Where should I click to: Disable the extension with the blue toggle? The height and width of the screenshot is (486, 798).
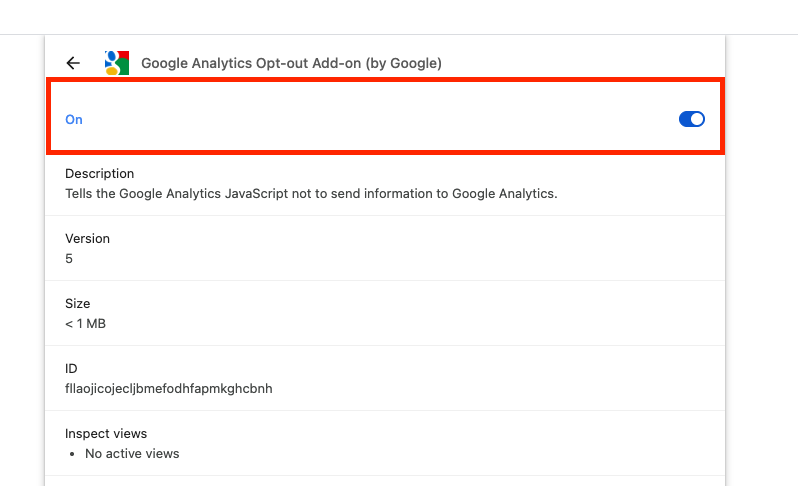pyautogui.click(x=692, y=119)
